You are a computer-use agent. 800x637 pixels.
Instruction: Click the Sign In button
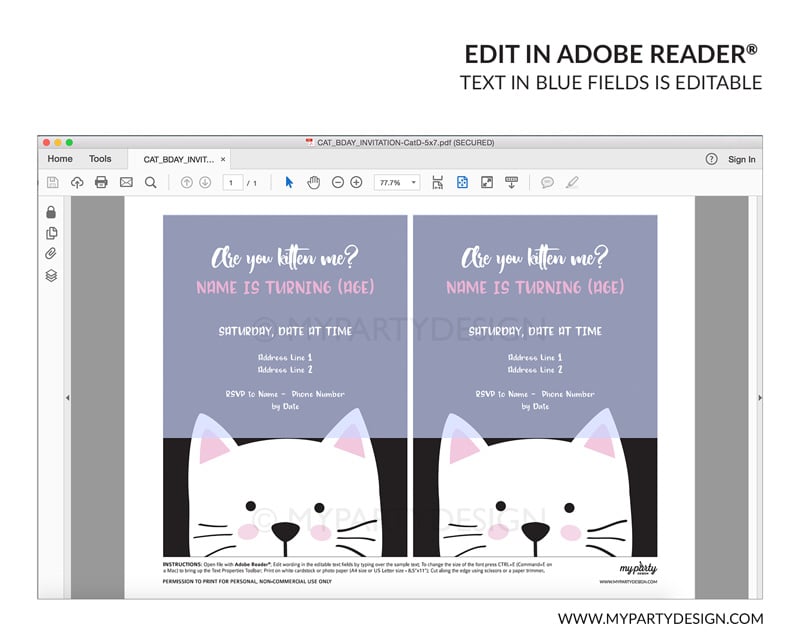741,159
